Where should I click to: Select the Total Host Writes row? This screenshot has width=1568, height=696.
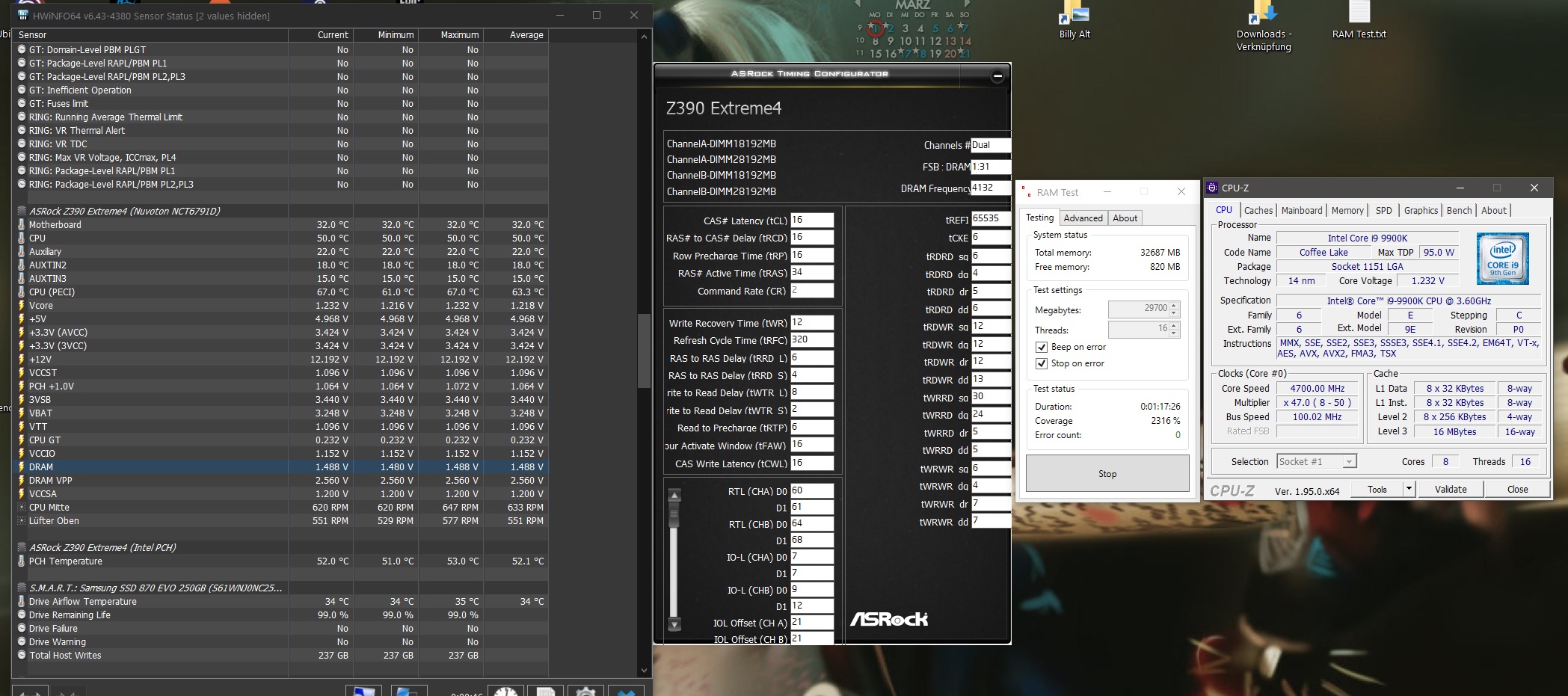280,656
